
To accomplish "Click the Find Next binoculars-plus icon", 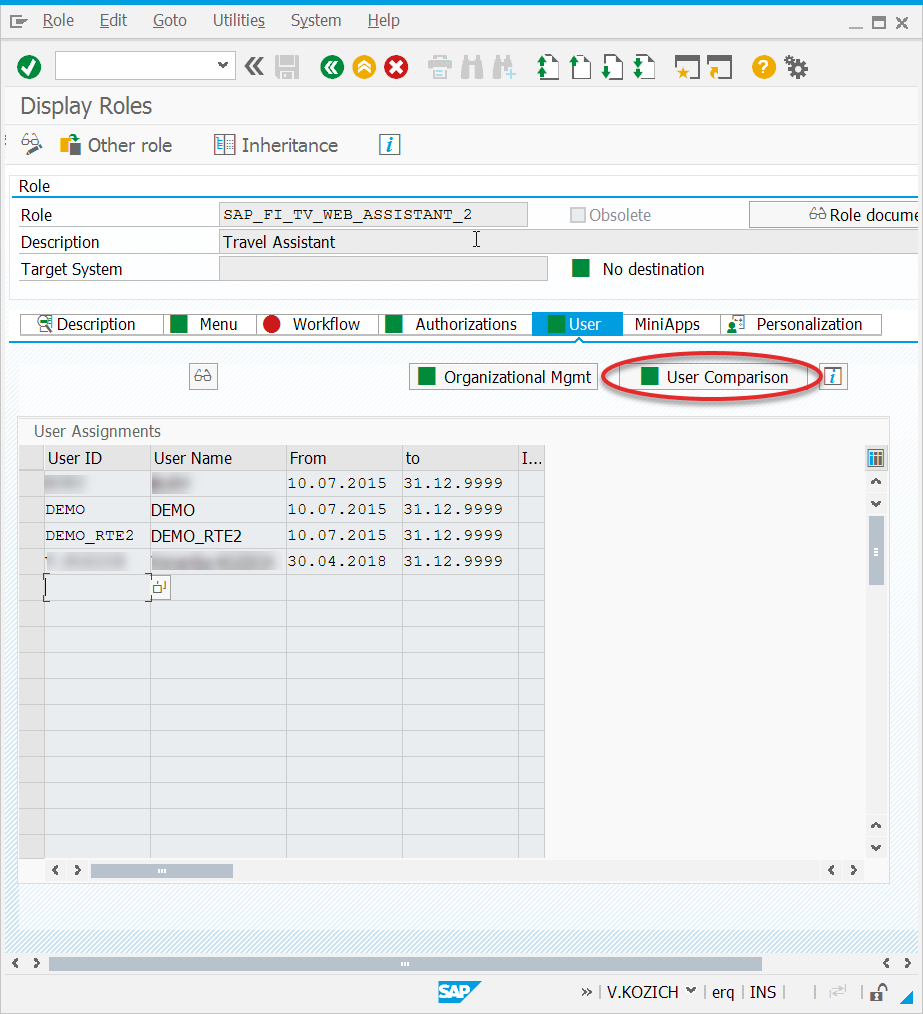I will click(504, 67).
